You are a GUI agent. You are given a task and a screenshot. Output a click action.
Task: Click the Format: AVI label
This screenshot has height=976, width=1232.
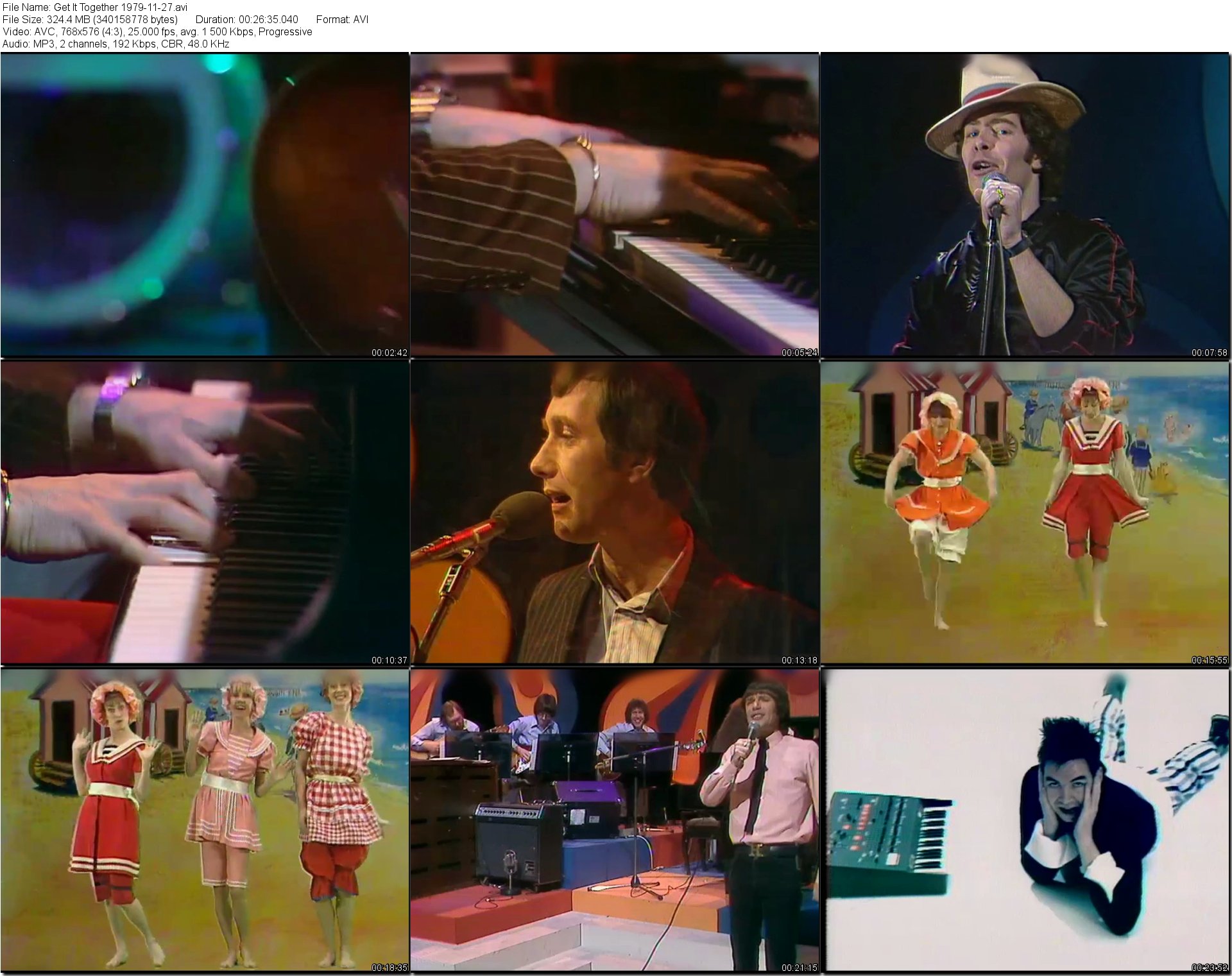342,20
